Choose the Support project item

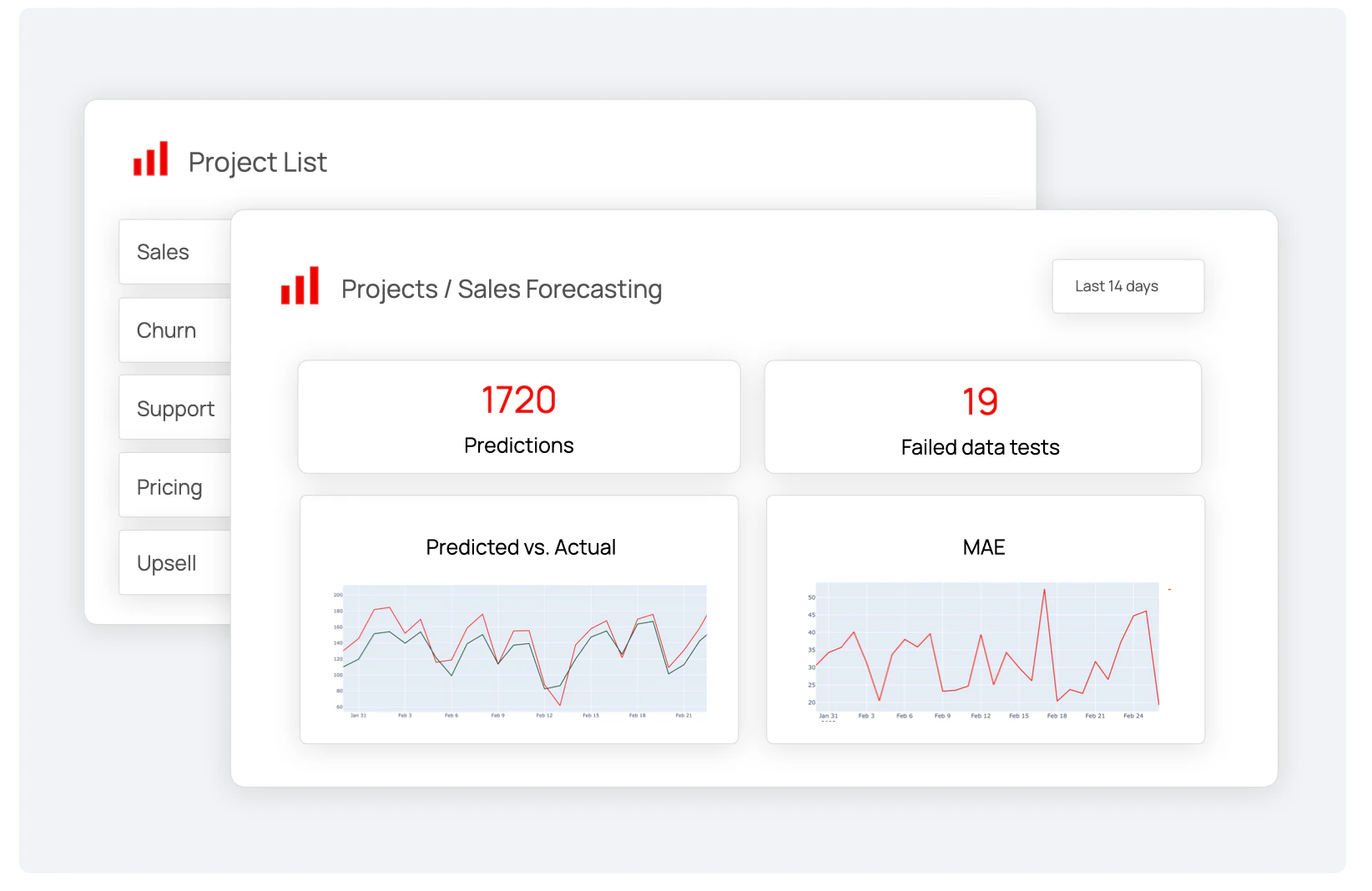coord(175,408)
